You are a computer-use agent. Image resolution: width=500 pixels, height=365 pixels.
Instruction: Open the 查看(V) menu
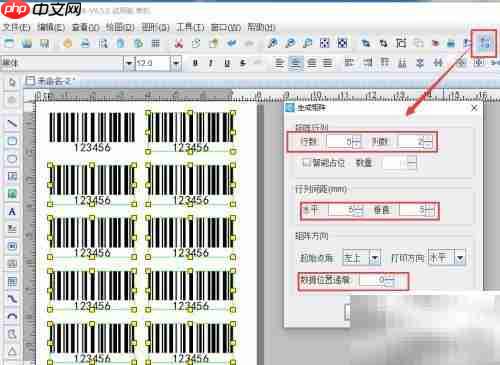[x=86, y=27]
